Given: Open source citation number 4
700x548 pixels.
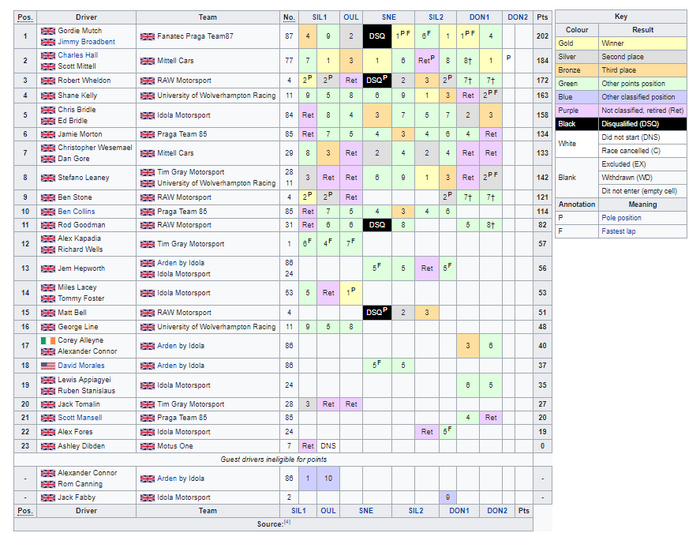Looking at the screenshot, I should pyautogui.click(x=286, y=522).
